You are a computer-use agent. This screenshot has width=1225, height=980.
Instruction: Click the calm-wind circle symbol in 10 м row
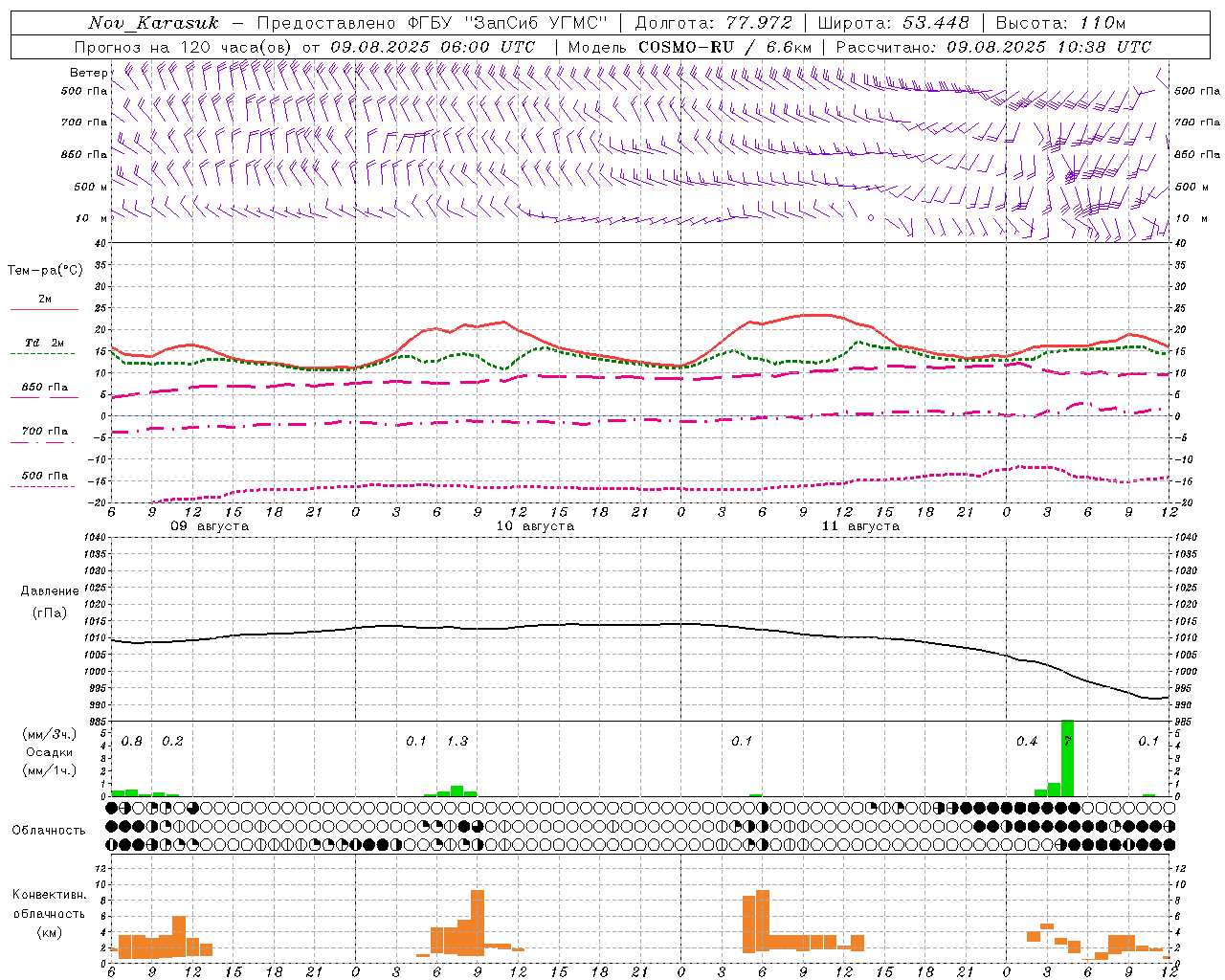(x=870, y=218)
